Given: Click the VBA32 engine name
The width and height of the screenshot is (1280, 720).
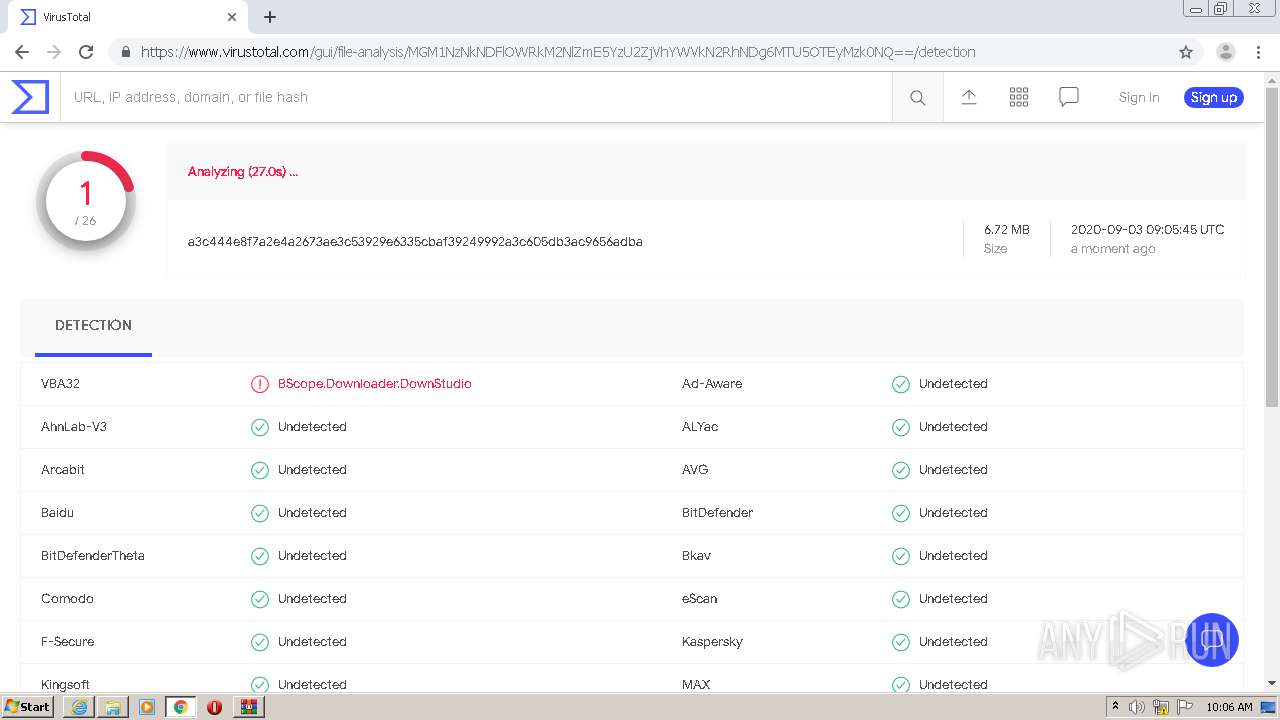Looking at the screenshot, I should pos(60,384).
